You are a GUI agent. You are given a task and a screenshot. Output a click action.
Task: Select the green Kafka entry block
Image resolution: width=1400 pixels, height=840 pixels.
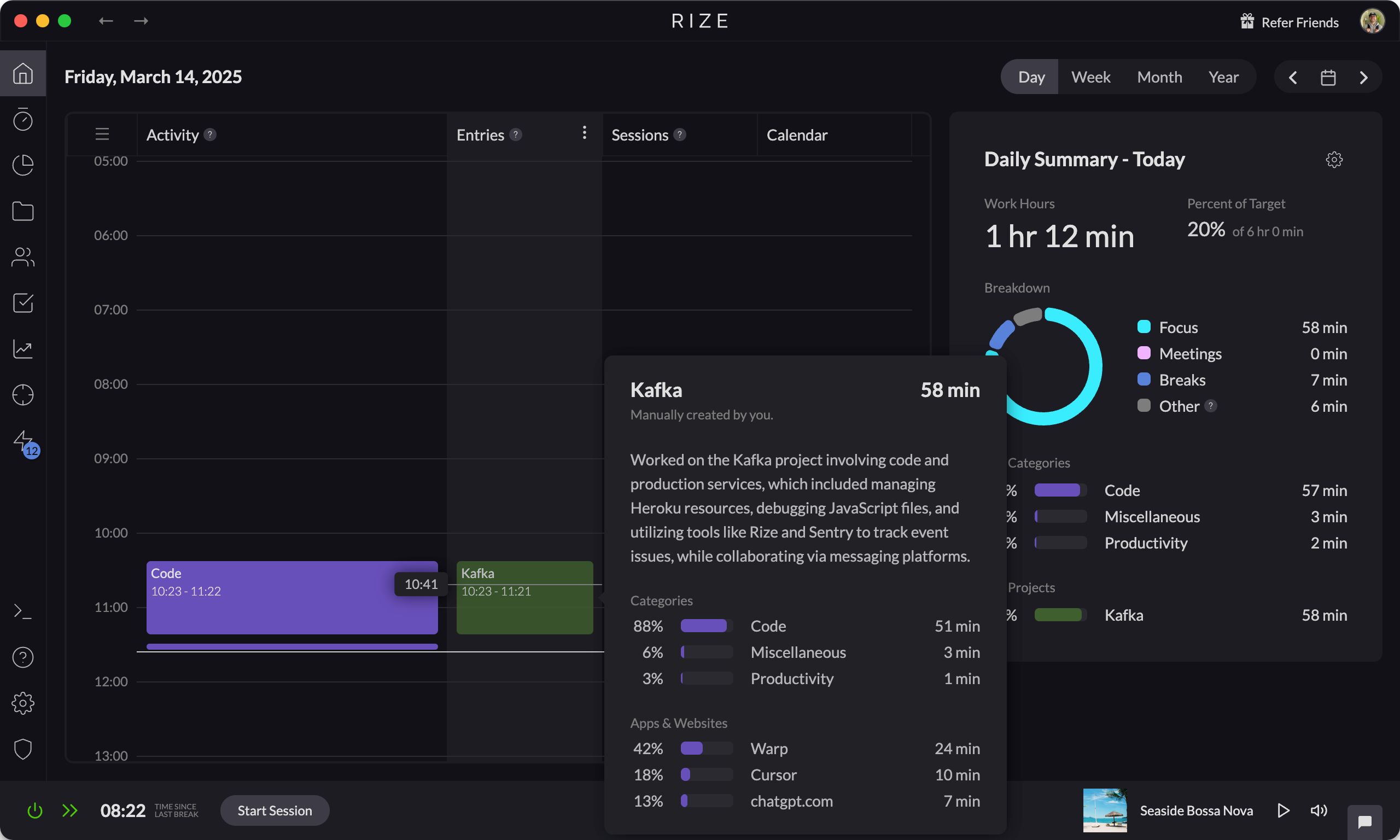[x=524, y=597]
